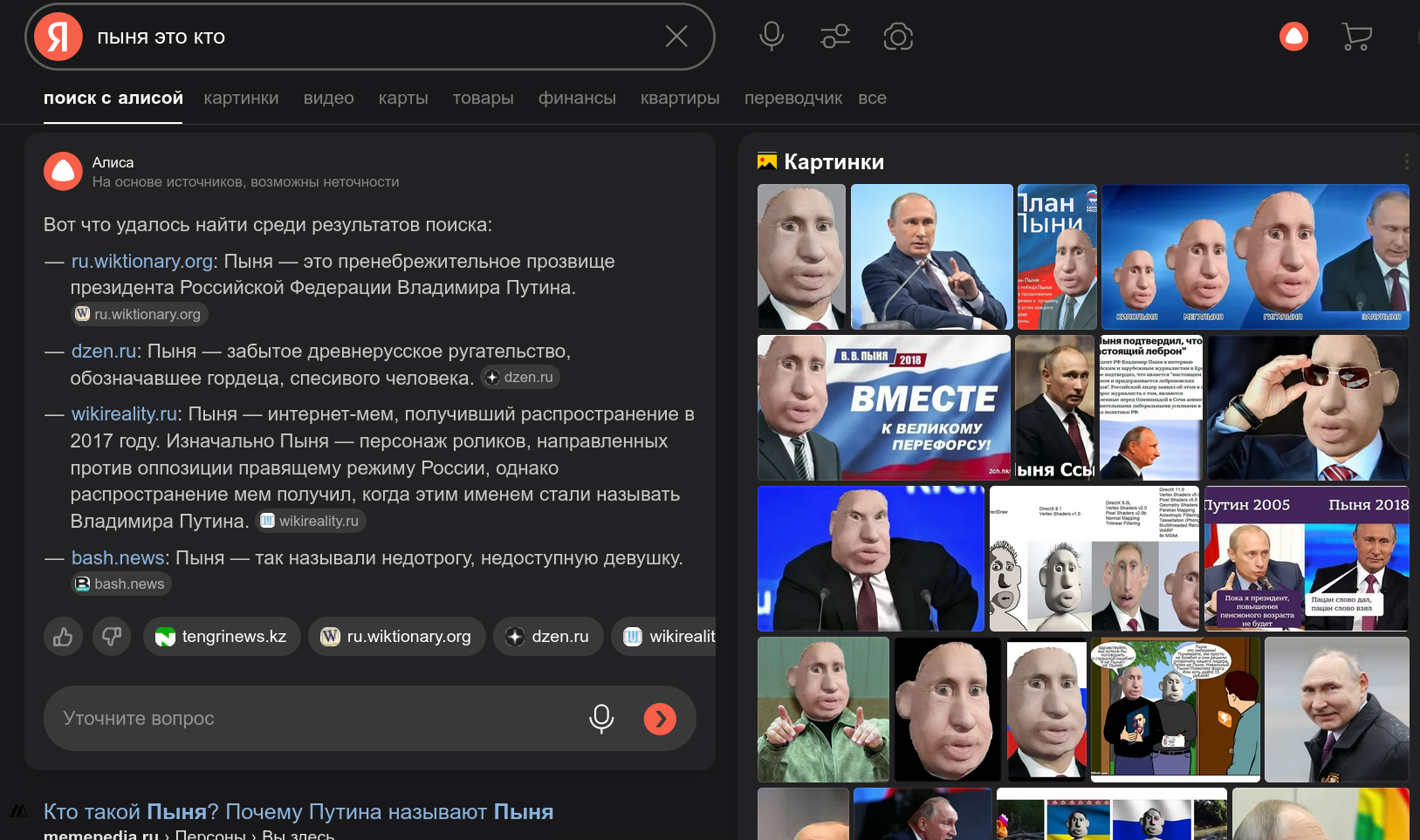Dislike the Alice answer with thumbs down
1420x840 pixels.
click(x=112, y=637)
